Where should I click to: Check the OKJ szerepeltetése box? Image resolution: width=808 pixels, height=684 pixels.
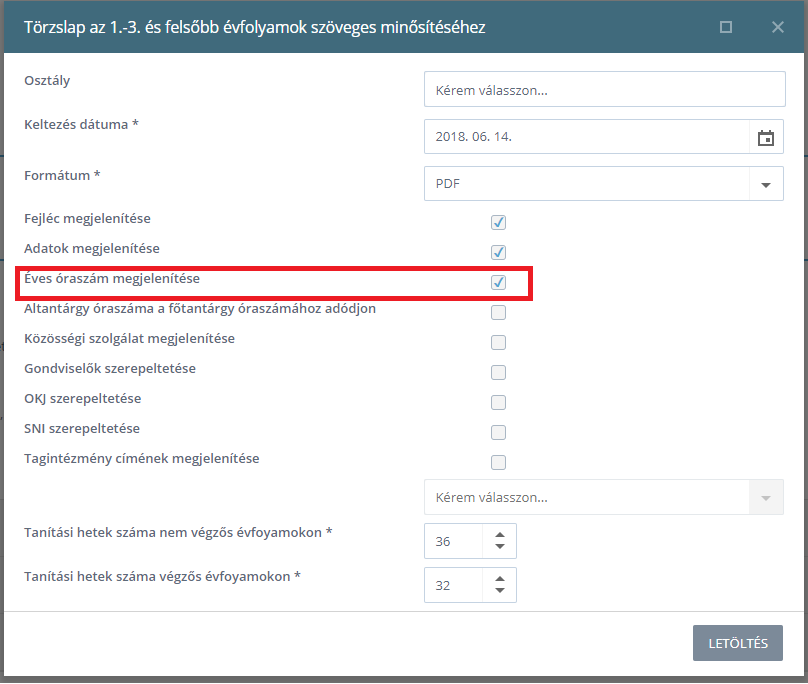point(498,402)
